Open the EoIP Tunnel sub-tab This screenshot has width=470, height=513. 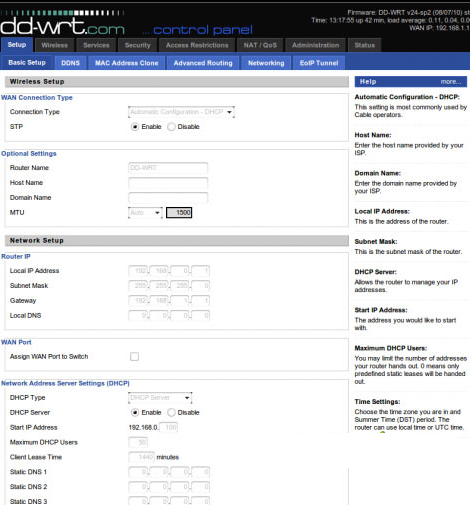point(319,63)
